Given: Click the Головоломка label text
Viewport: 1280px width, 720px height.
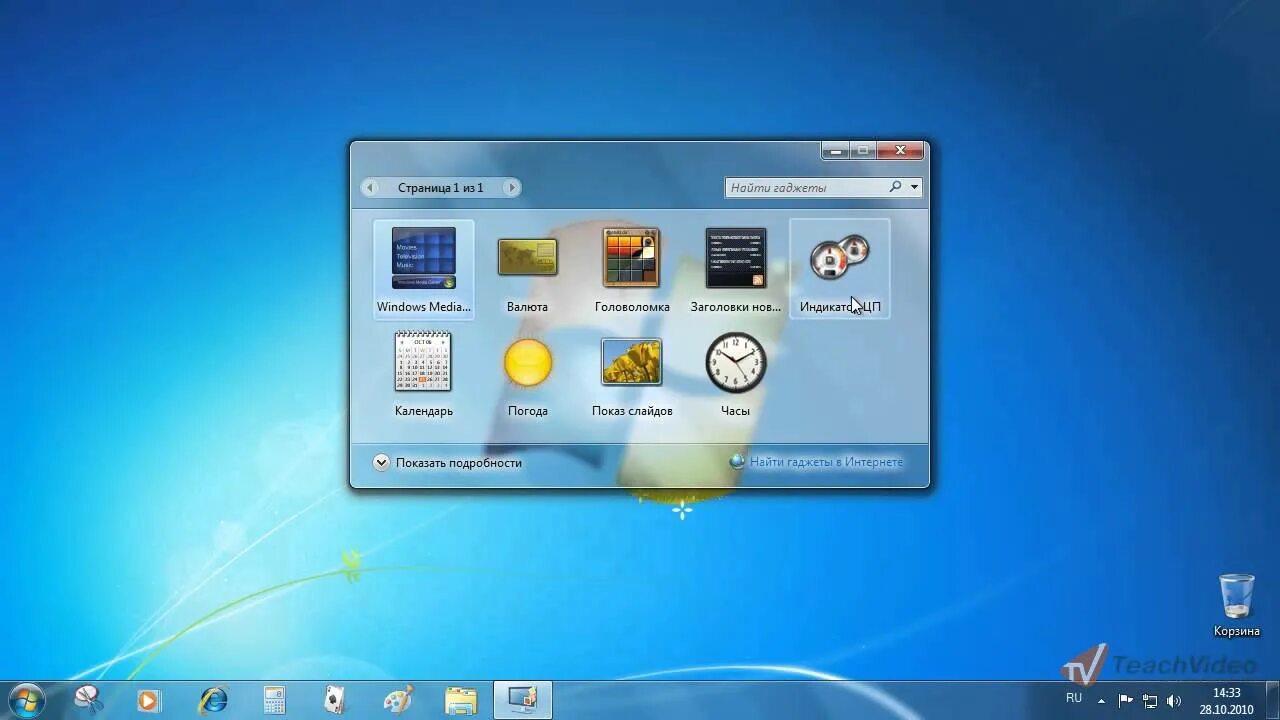Looking at the screenshot, I should [632, 307].
